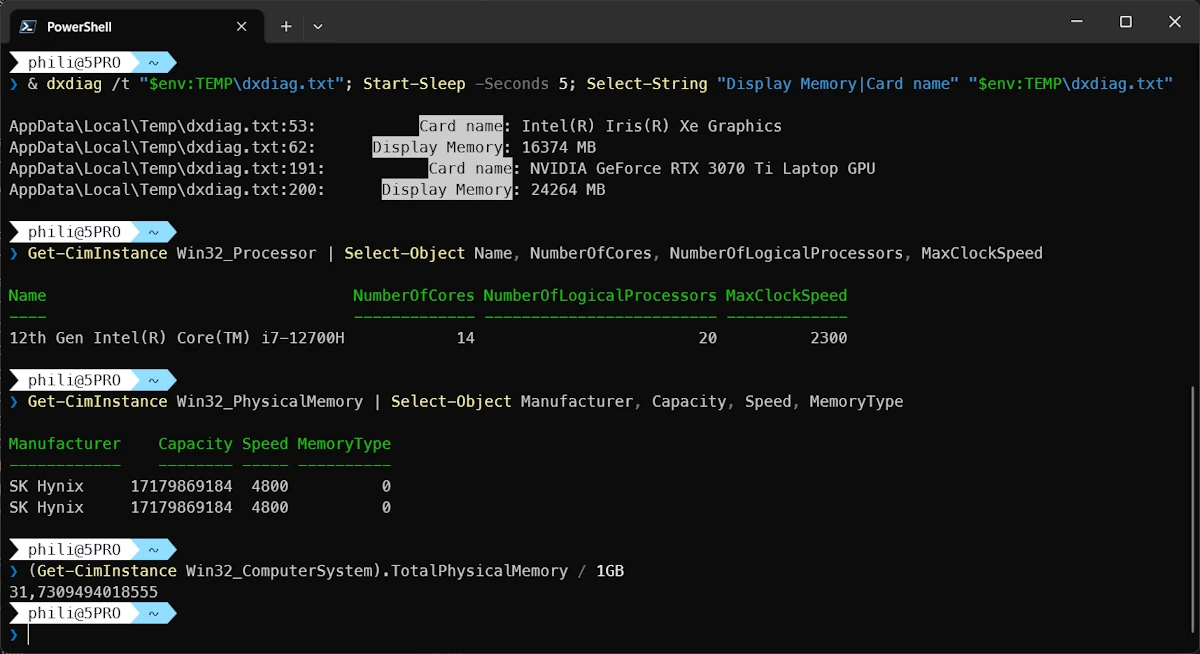Click the logical processors value "20"
This screenshot has width=1200, height=654.
(x=707, y=338)
